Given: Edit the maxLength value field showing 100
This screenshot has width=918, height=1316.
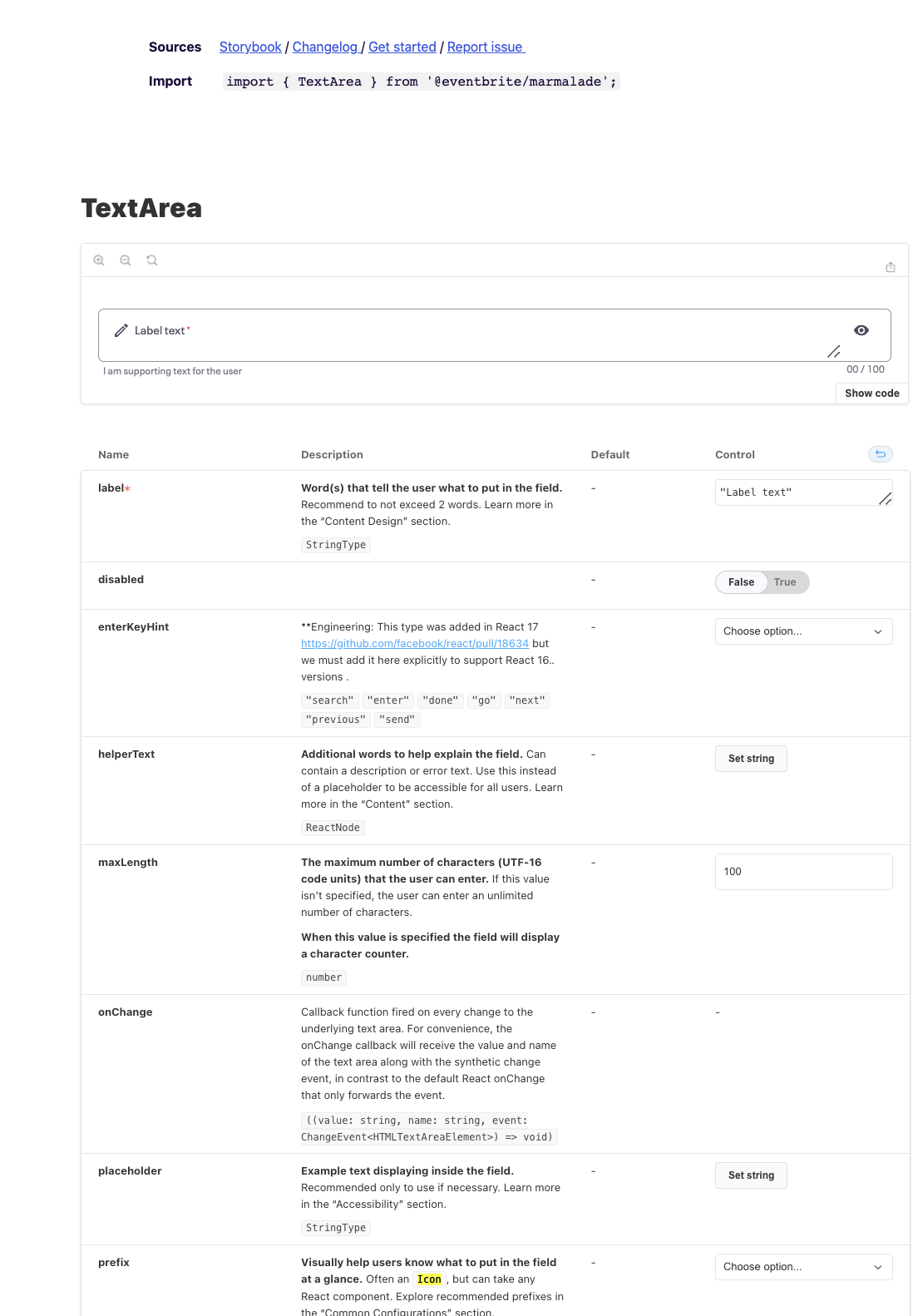Looking at the screenshot, I should pyautogui.click(x=802, y=871).
